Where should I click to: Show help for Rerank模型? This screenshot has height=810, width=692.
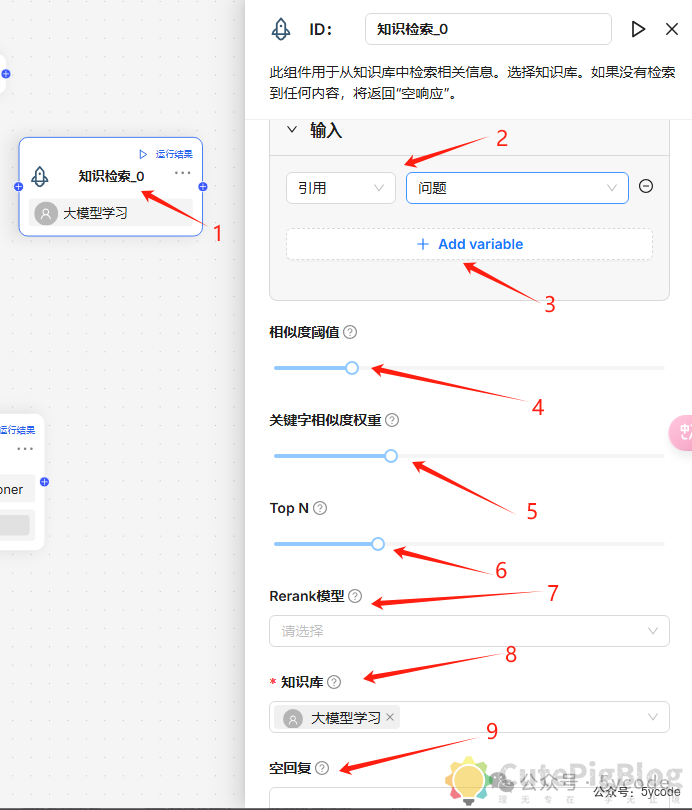click(x=355, y=596)
